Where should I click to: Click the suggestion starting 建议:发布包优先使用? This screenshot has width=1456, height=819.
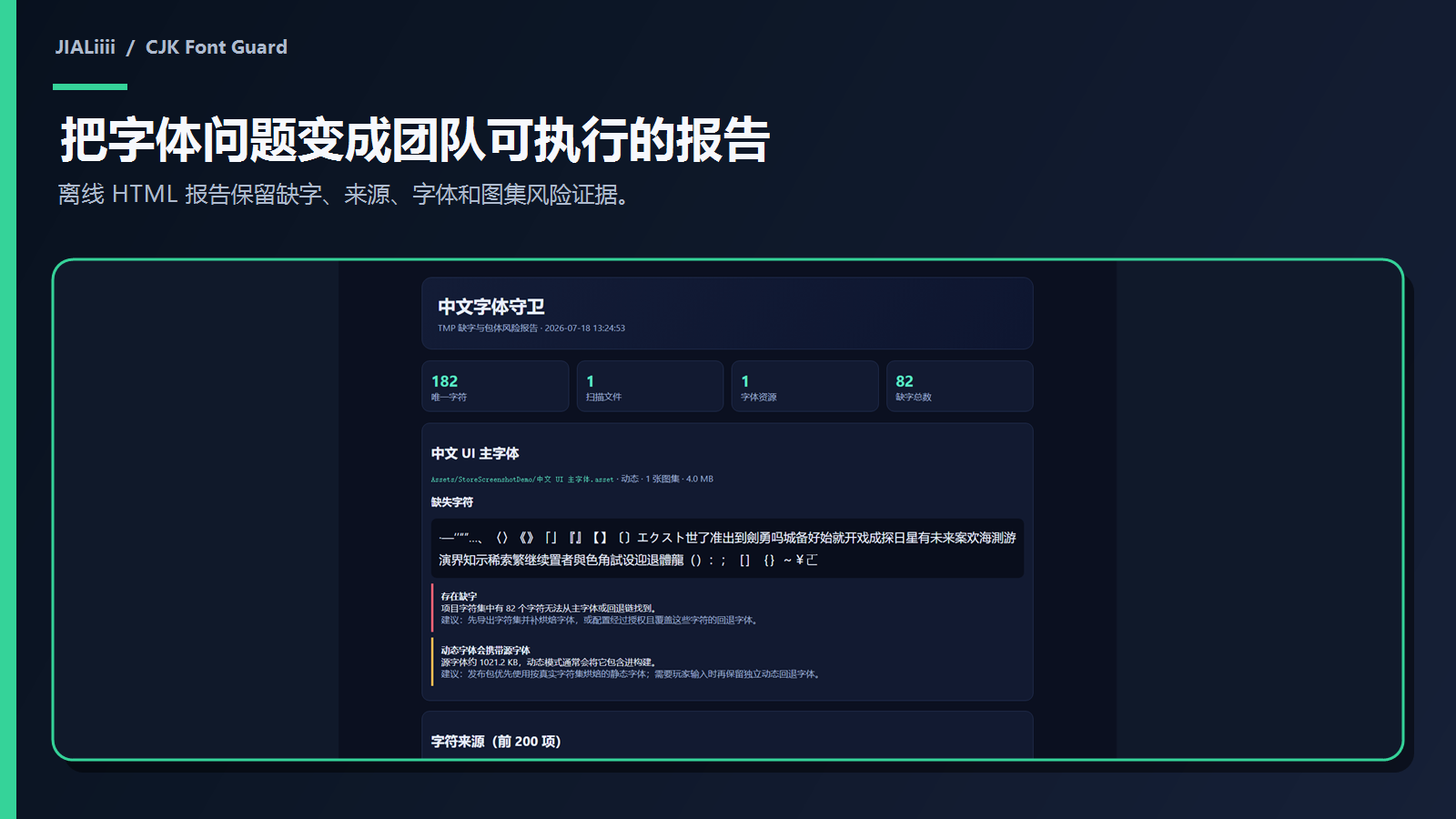click(x=632, y=674)
